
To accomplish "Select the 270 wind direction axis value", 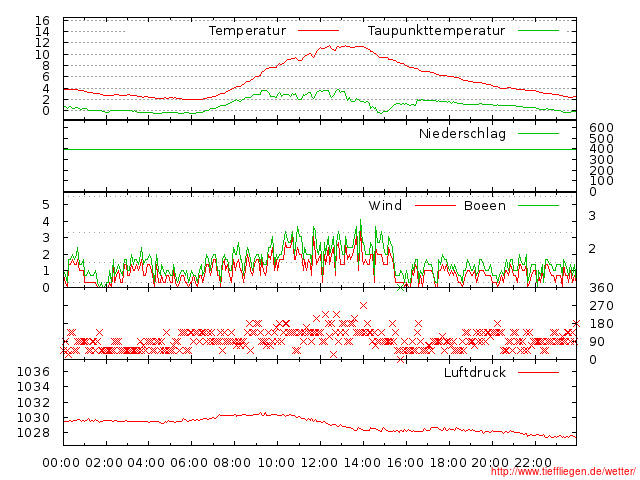I will tap(601, 306).
